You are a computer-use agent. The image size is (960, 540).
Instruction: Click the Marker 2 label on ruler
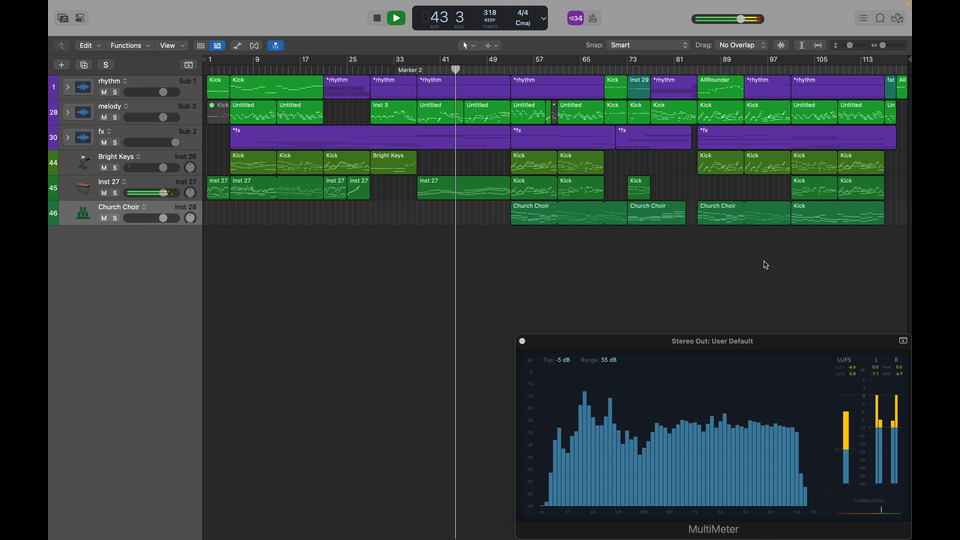click(x=410, y=70)
